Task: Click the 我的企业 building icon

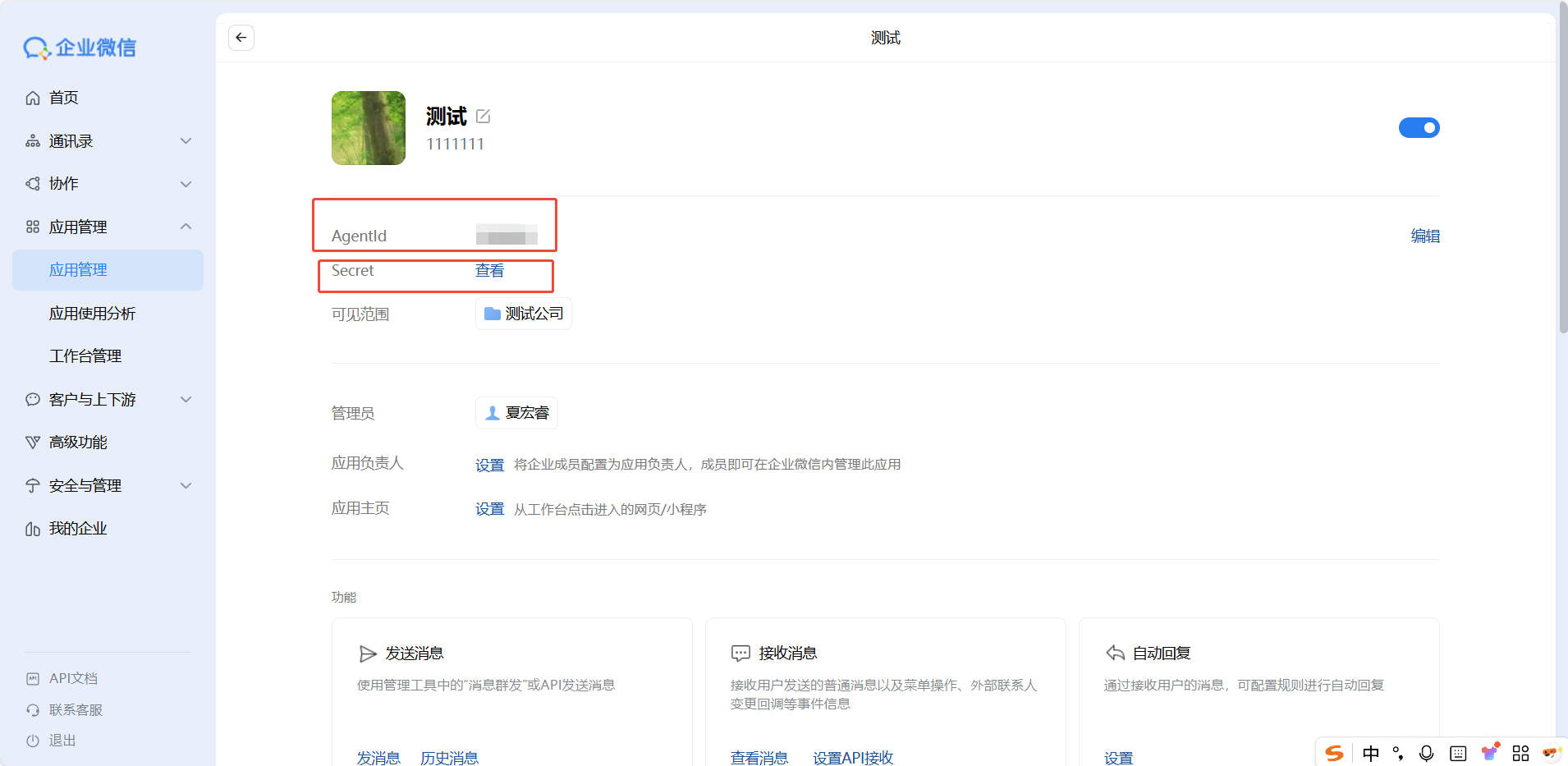Action: (x=33, y=529)
